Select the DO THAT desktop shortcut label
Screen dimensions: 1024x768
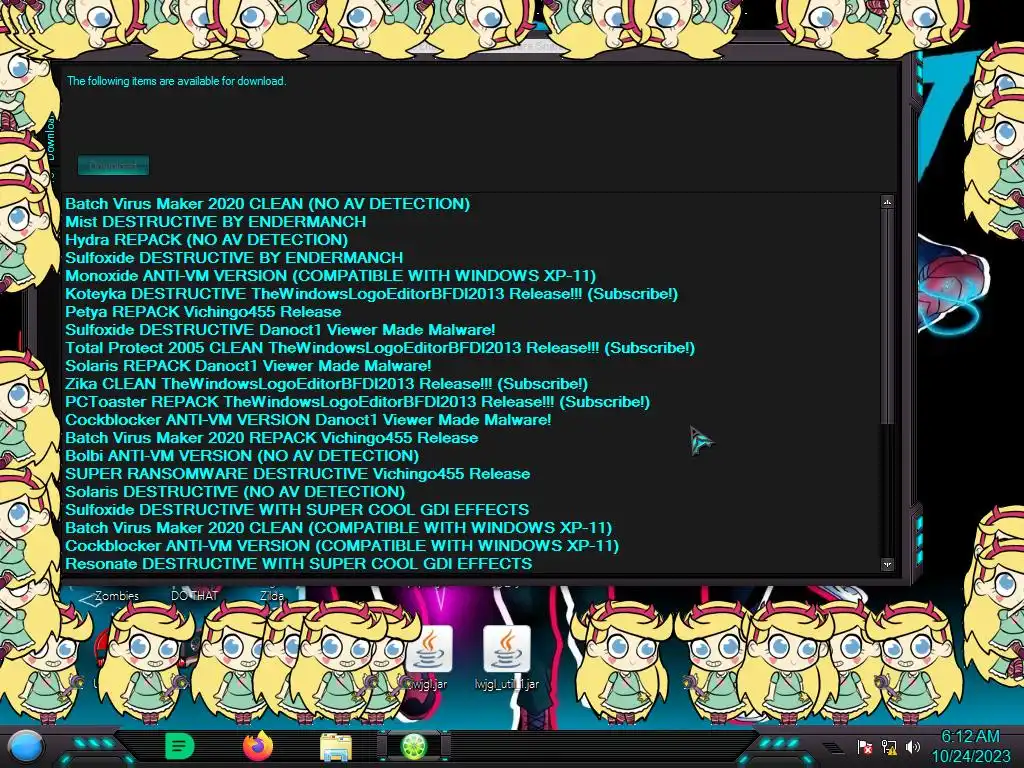(194, 596)
